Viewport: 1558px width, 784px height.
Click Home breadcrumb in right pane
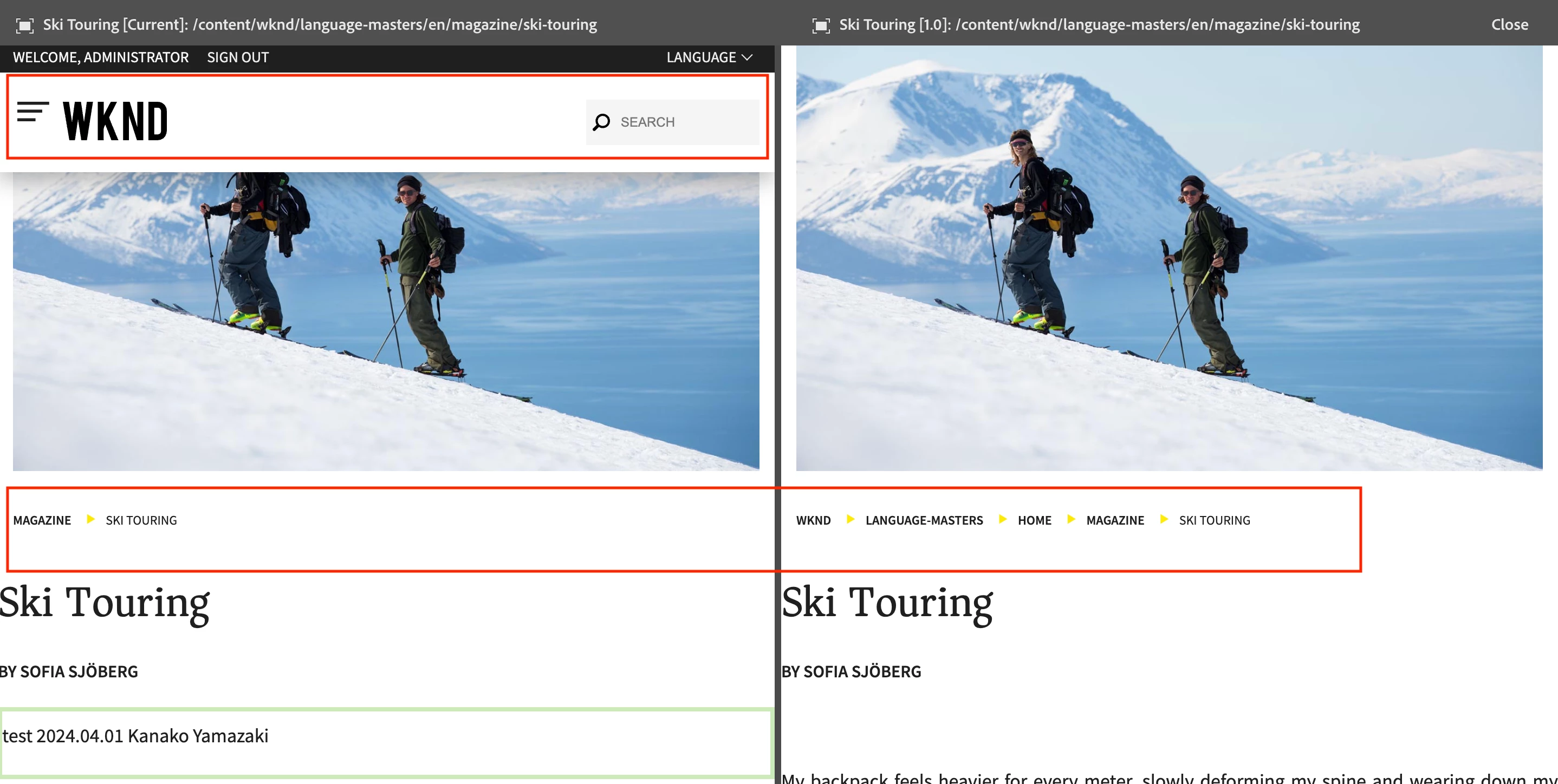point(1034,520)
